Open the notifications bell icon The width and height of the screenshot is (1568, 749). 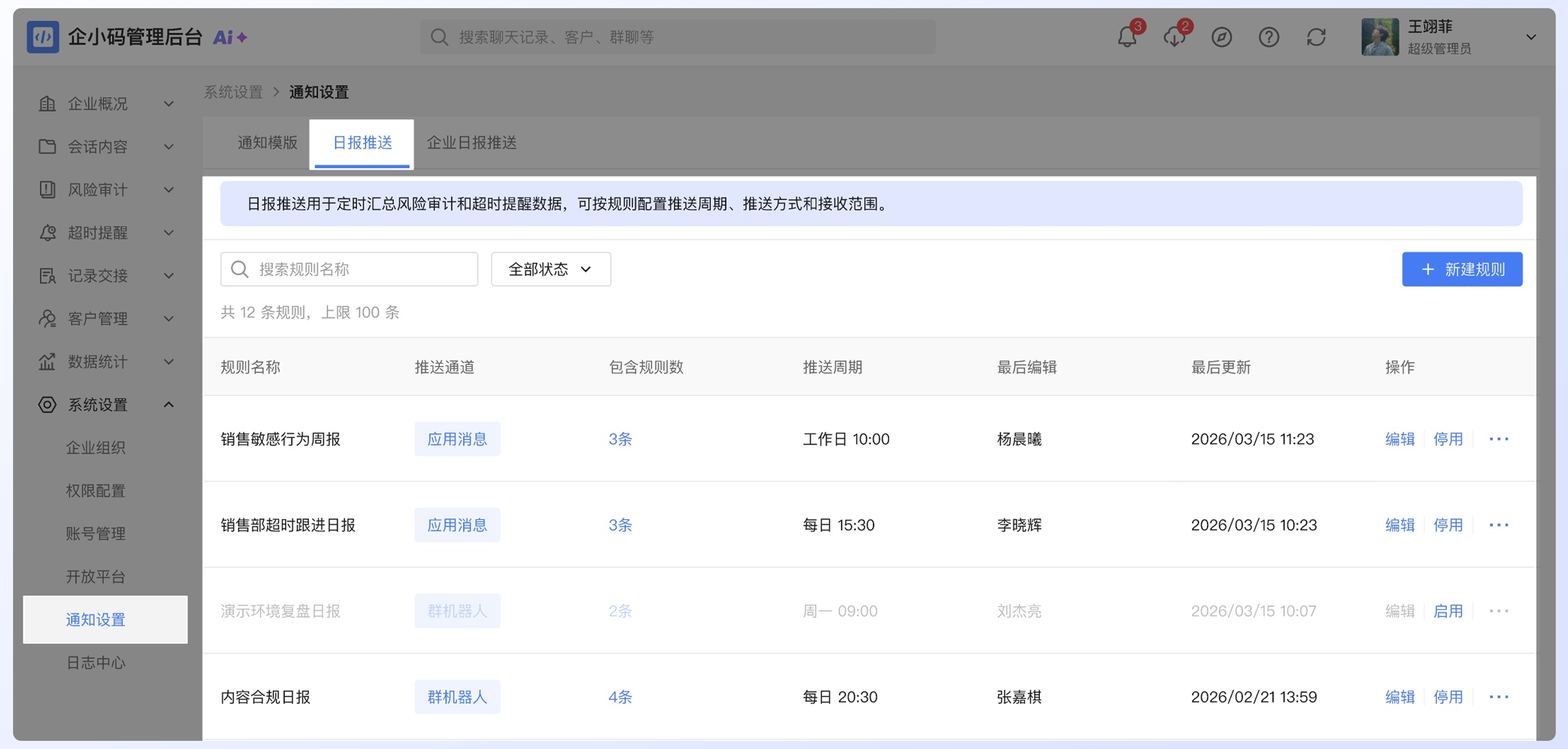[1127, 37]
